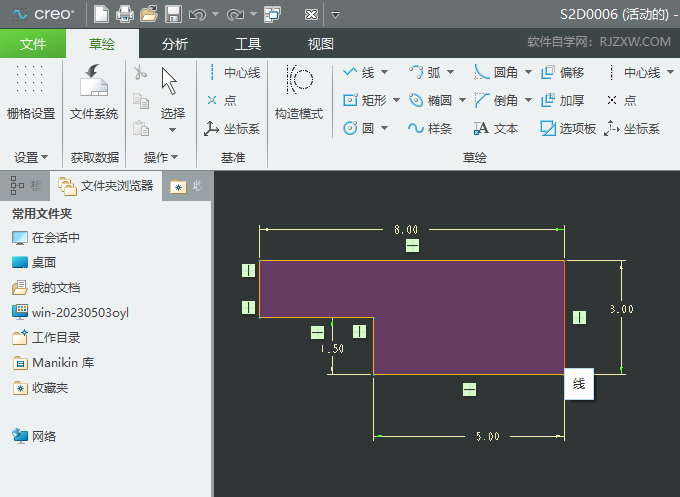680x497 pixels.
Task: Open the 文件 (File) menu tab
Action: (33, 44)
